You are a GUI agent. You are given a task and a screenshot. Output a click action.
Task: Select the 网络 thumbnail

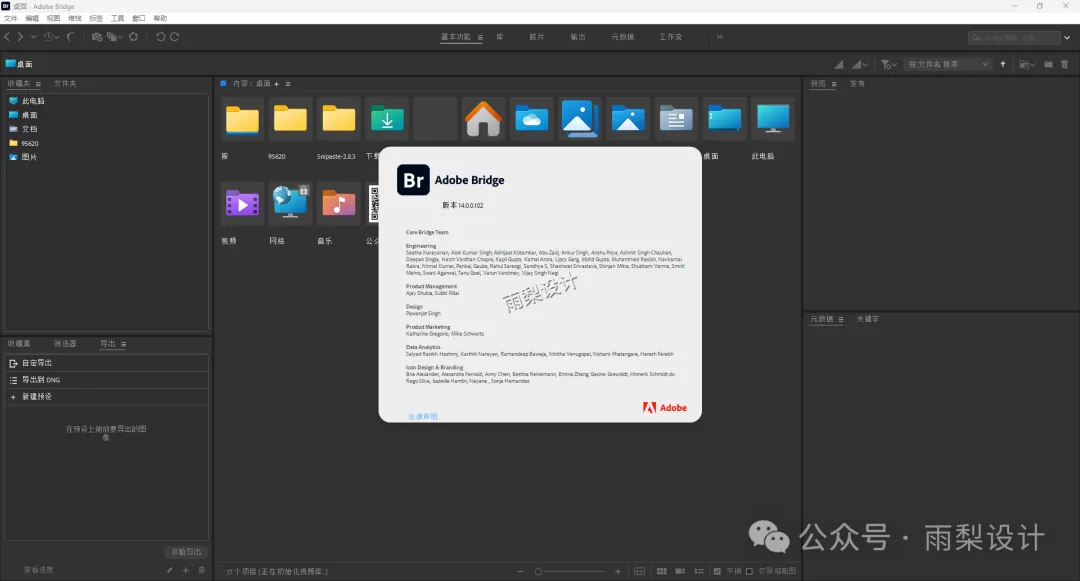[291, 204]
